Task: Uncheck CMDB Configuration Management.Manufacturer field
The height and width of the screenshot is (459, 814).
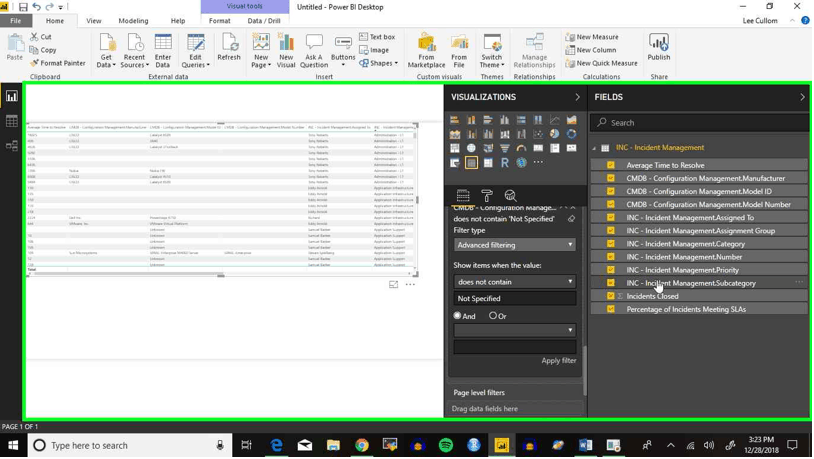Action: [610, 178]
